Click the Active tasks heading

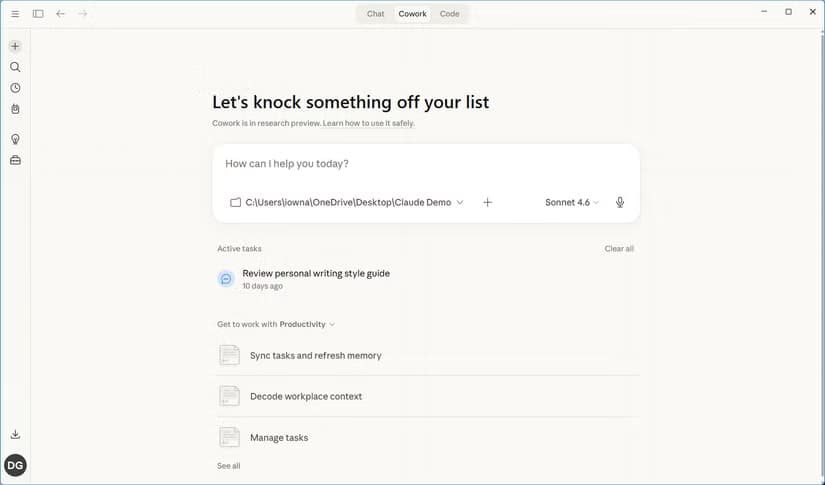(x=239, y=249)
